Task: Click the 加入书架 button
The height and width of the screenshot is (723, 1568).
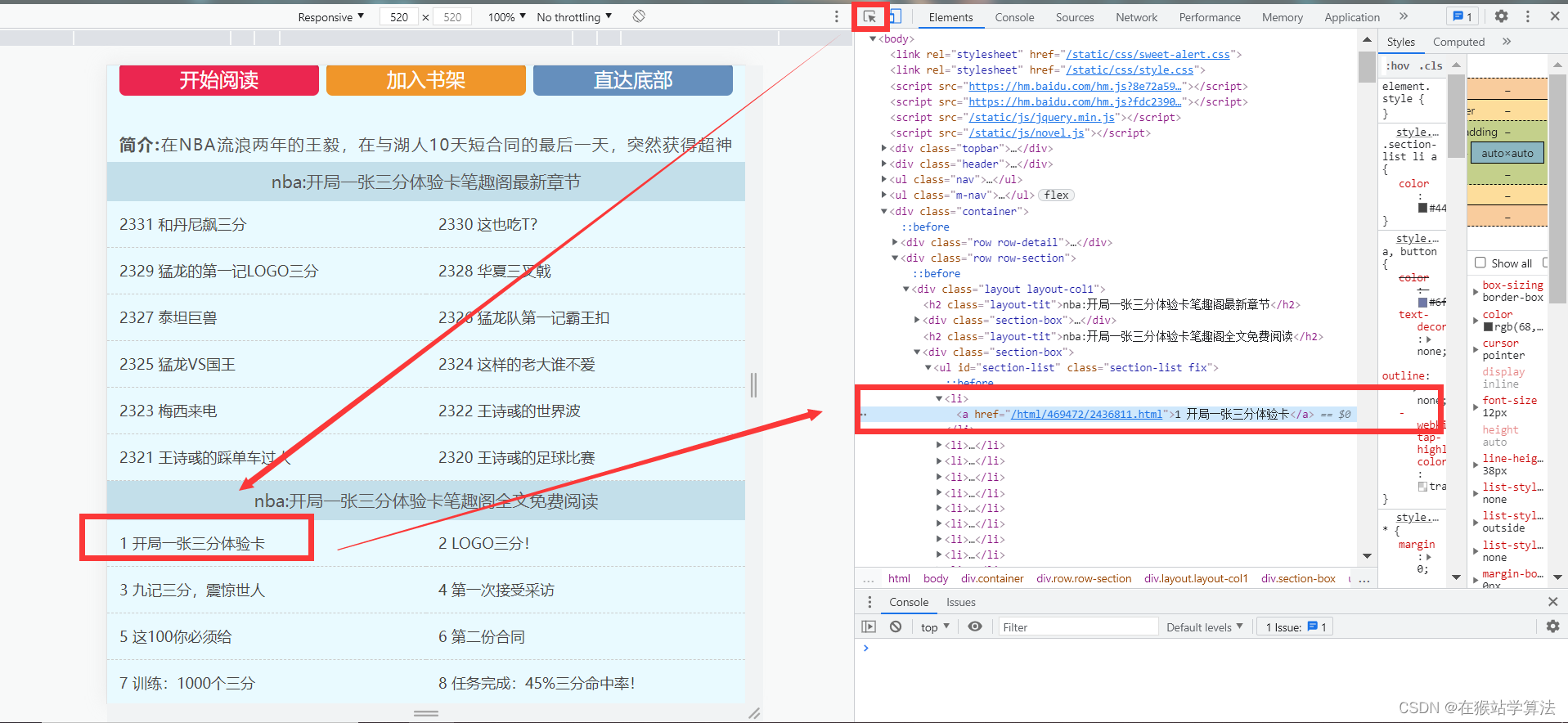Action: pos(425,80)
